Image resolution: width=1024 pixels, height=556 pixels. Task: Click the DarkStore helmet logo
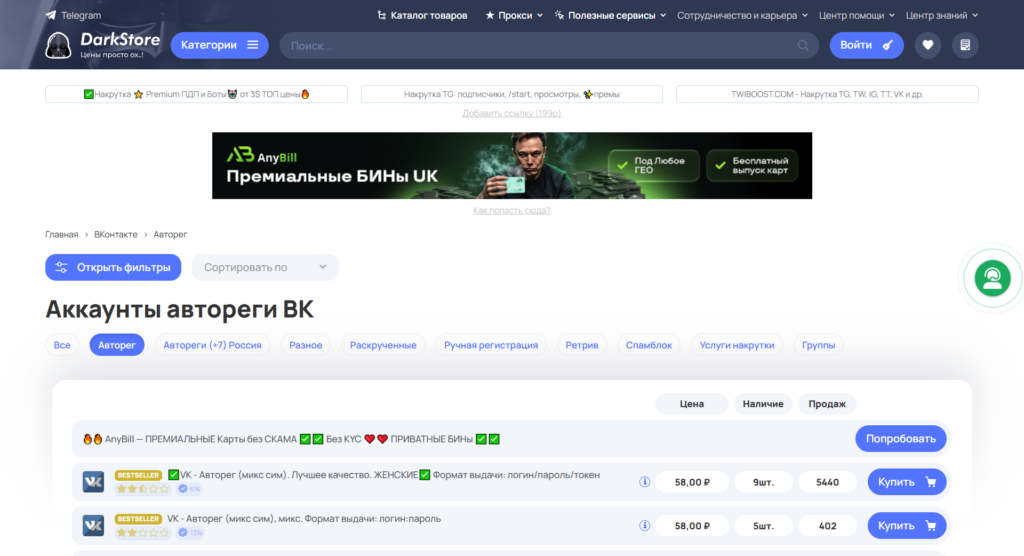58,46
